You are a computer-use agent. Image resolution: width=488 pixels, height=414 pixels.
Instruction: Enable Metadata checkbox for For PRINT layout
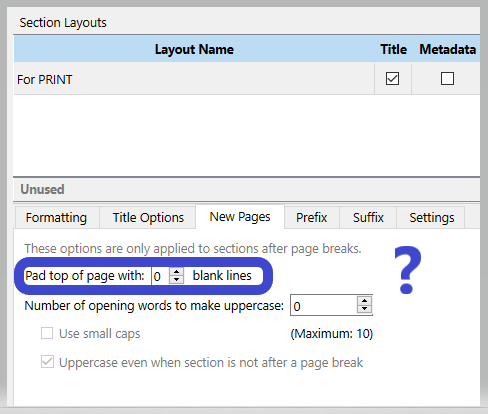pos(447,79)
